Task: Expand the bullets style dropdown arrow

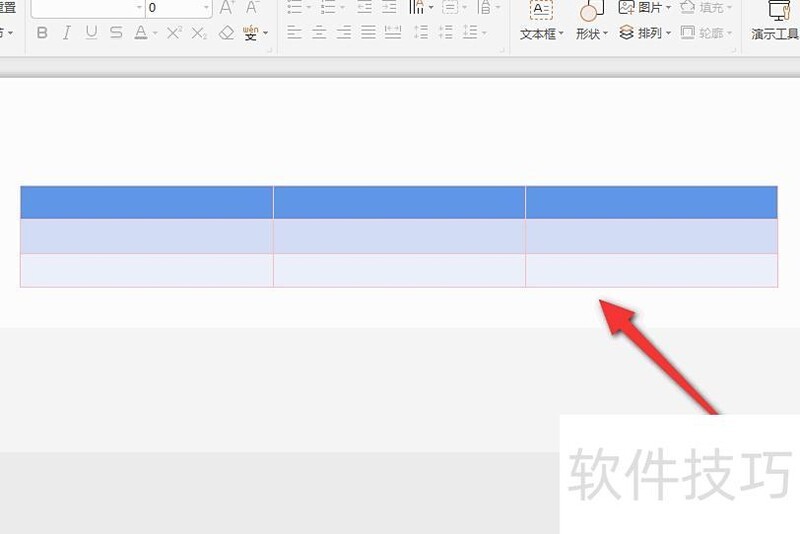Action: (309, 8)
